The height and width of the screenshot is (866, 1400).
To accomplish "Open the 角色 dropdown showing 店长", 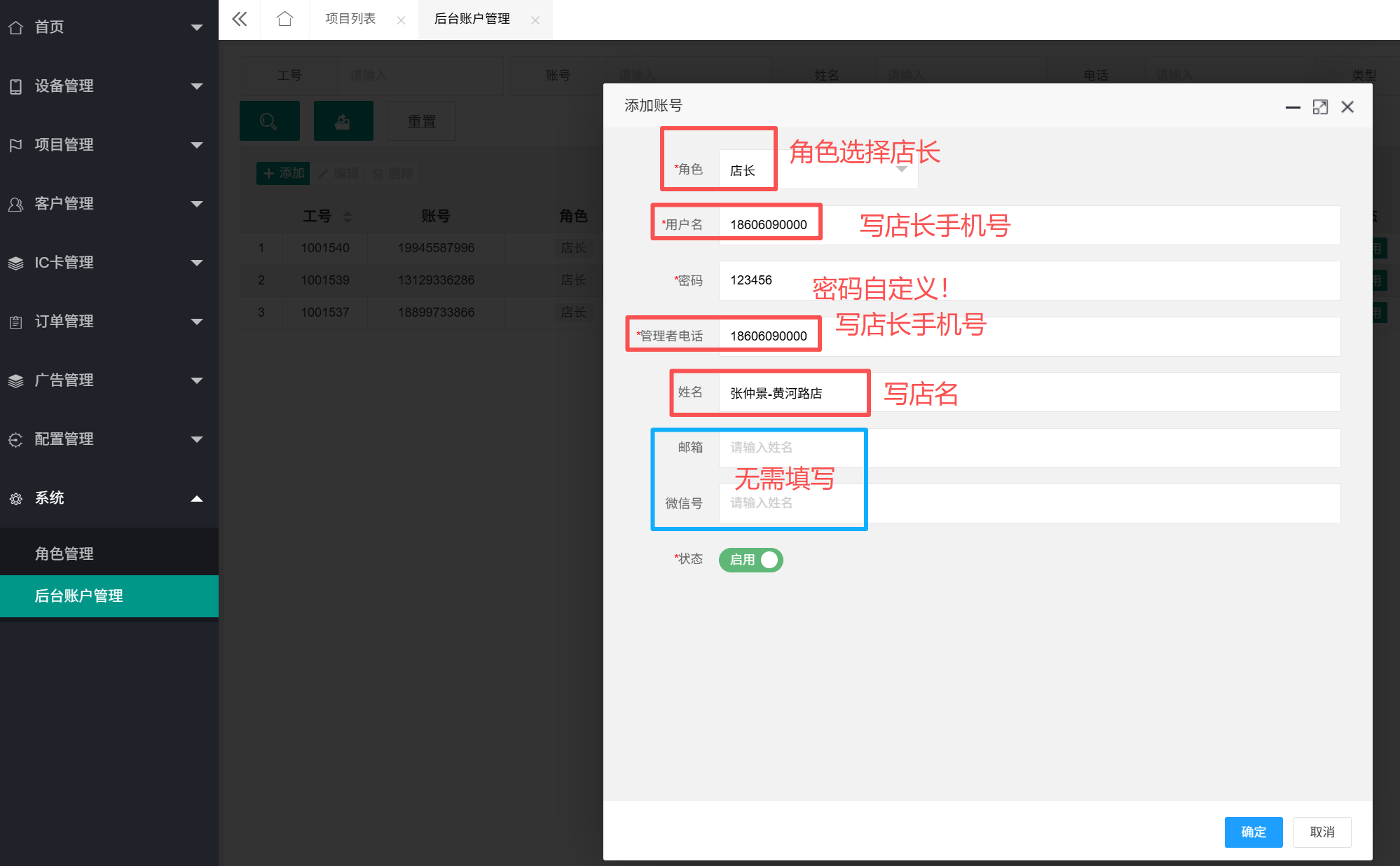I will [x=818, y=170].
